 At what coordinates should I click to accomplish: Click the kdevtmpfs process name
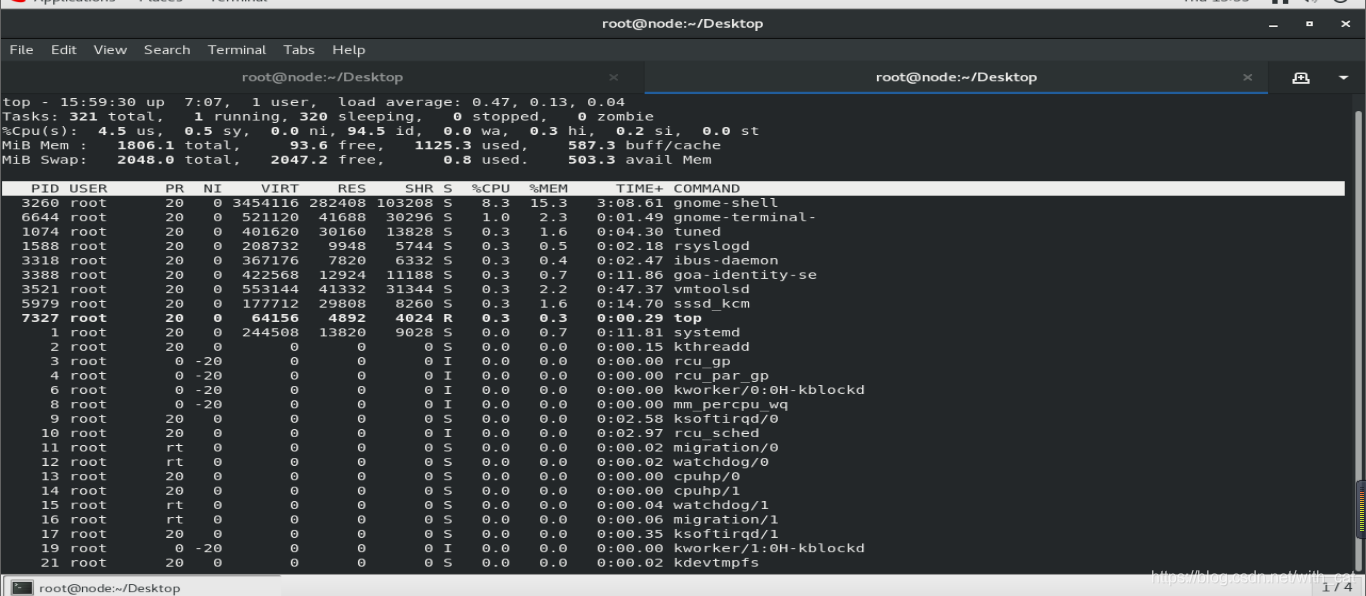(x=716, y=563)
